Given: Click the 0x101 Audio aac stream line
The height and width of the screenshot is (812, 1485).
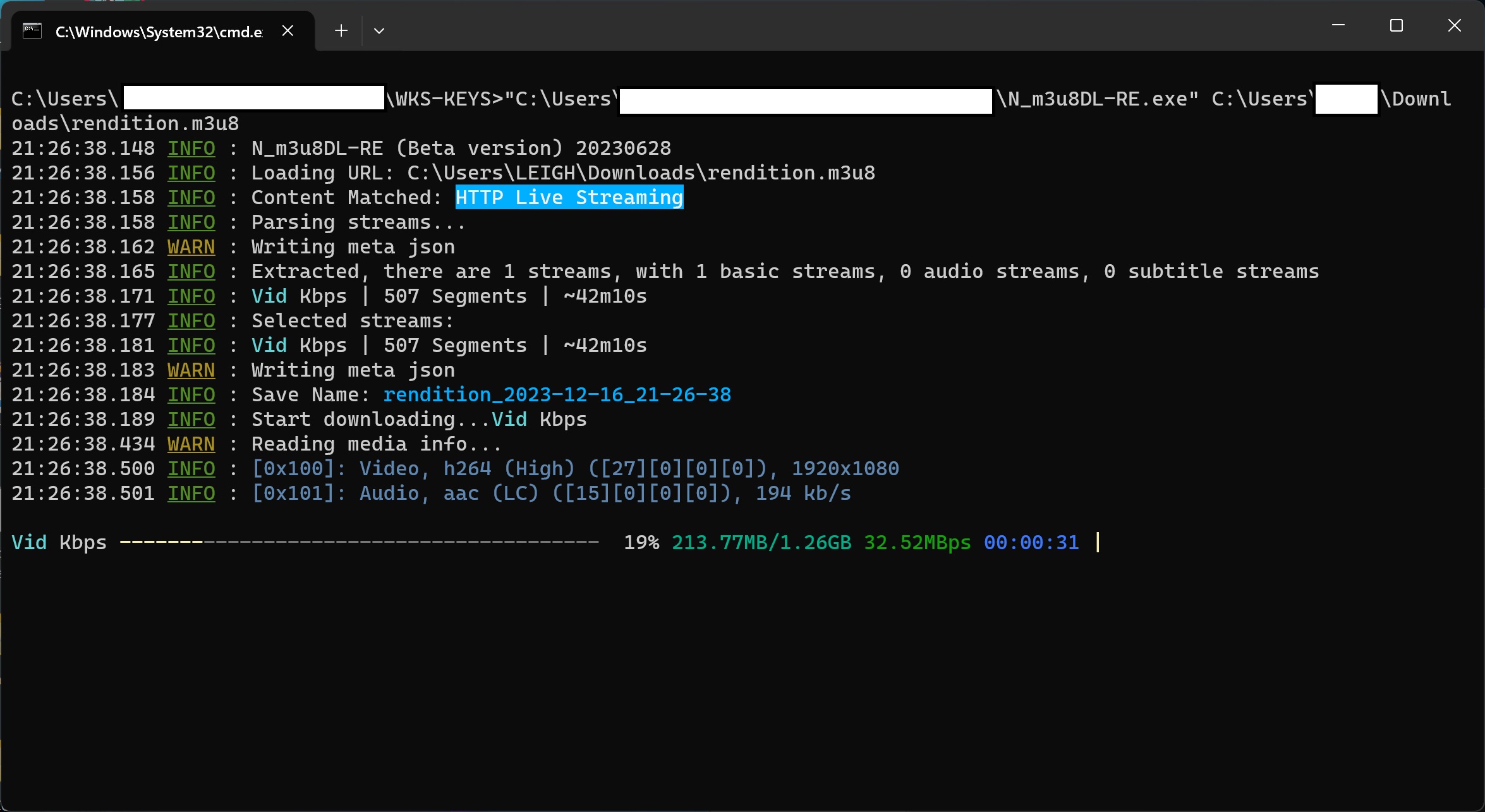Looking at the screenshot, I should point(551,494).
